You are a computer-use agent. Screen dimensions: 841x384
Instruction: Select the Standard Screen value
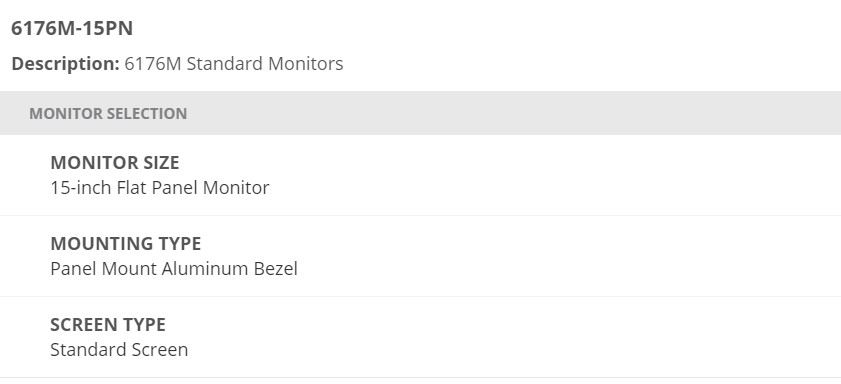click(119, 350)
